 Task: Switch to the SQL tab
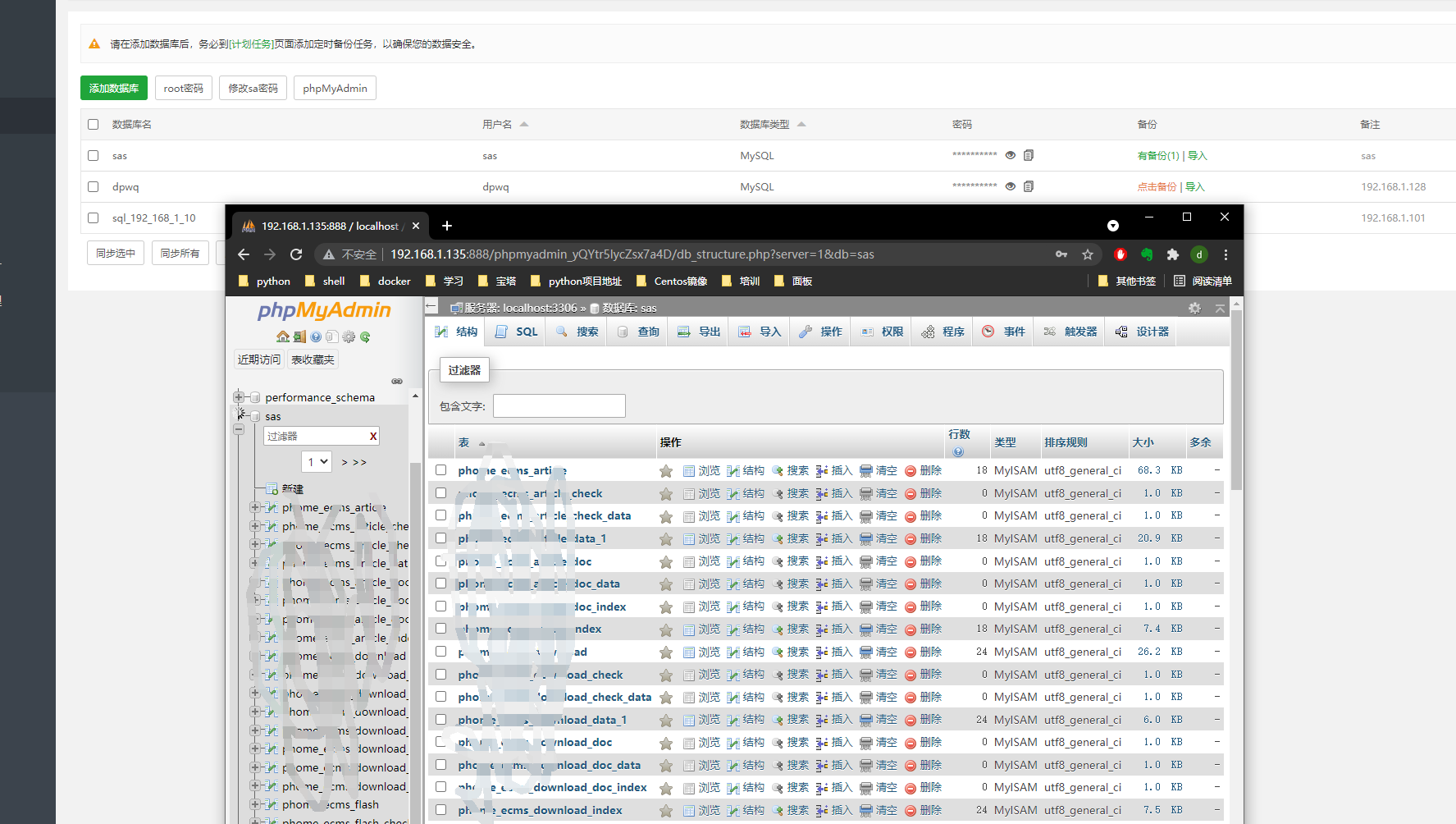pos(517,332)
